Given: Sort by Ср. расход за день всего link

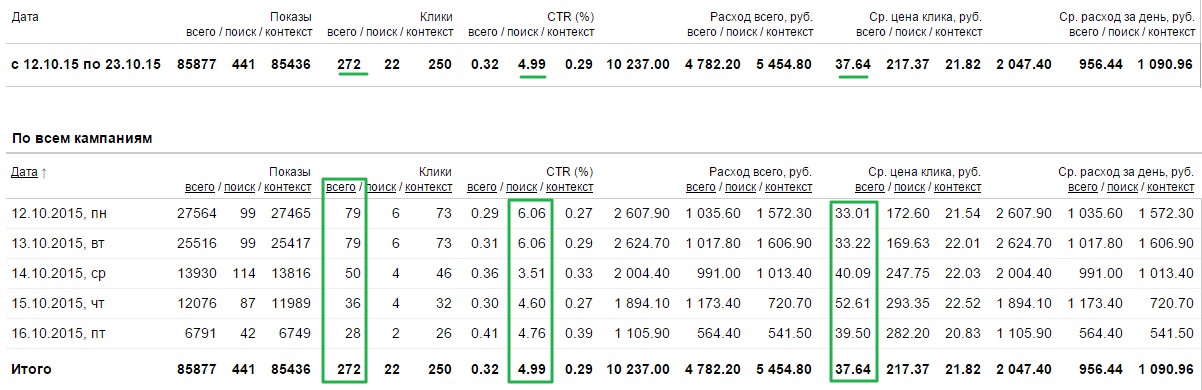Looking at the screenshot, I should click(1083, 187).
